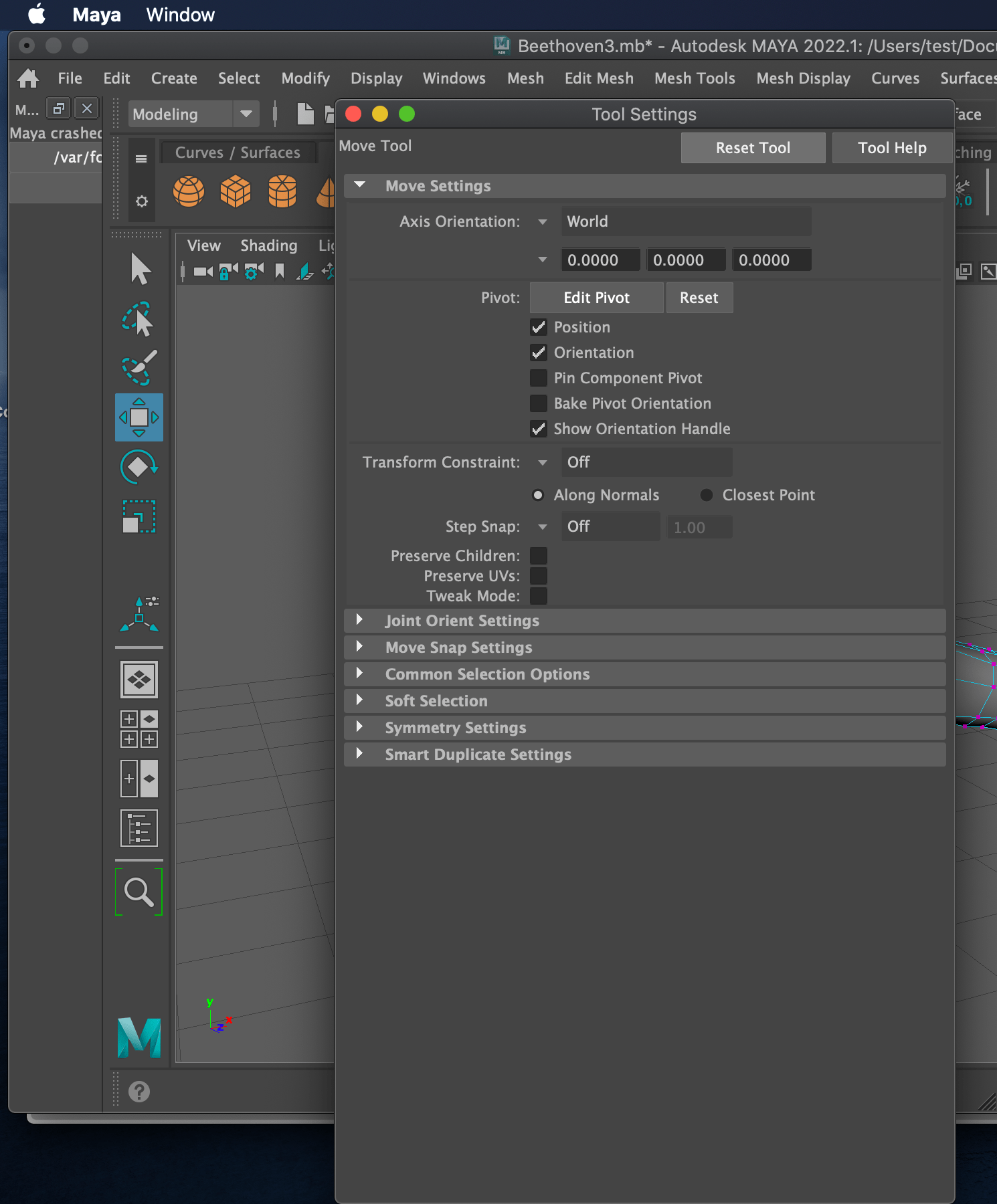This screenshot has height=1204, width=997.
Task: Open the macOS Apple menu
Action: point(37,14)
